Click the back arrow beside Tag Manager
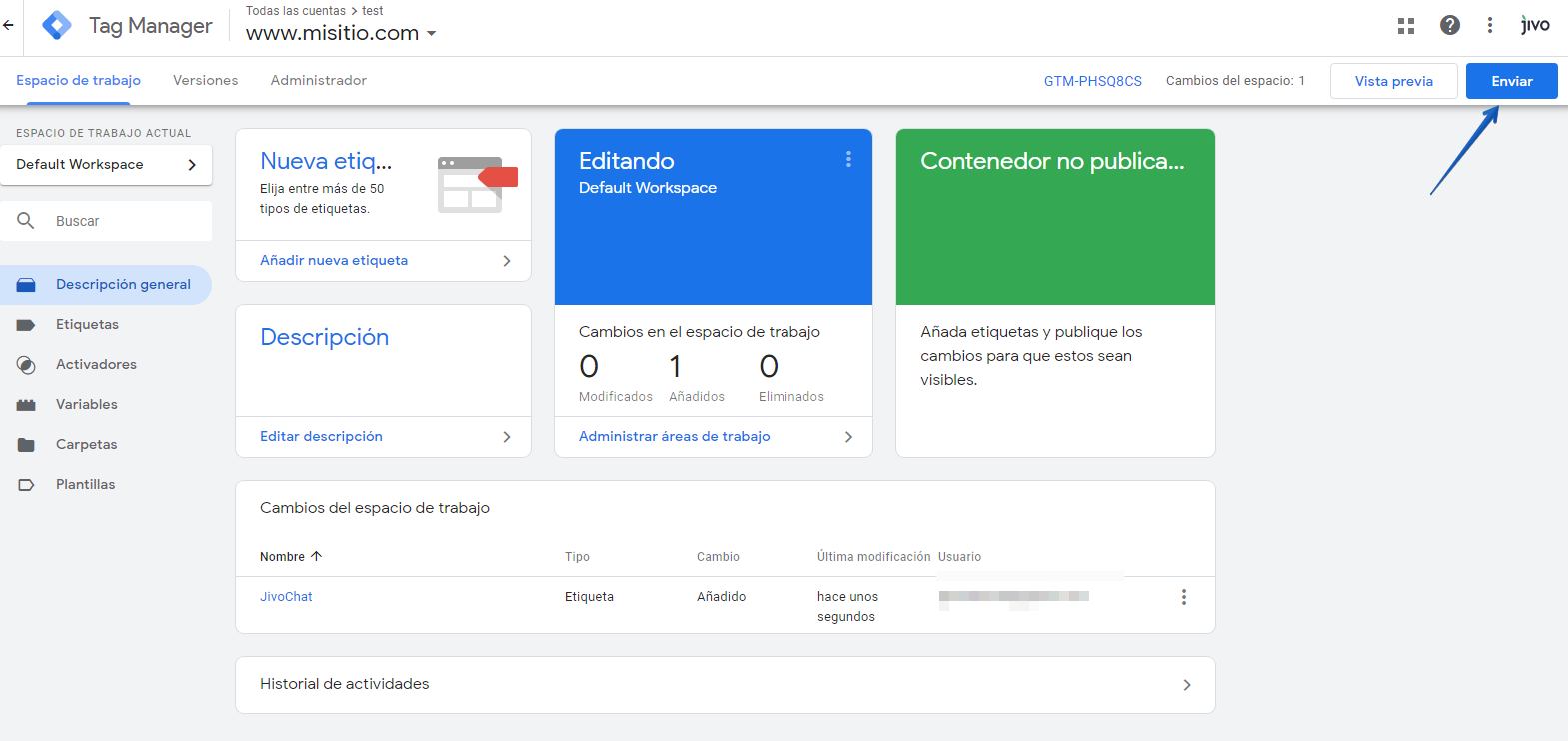Screen dimensions: 1568x741 point(8,25)
